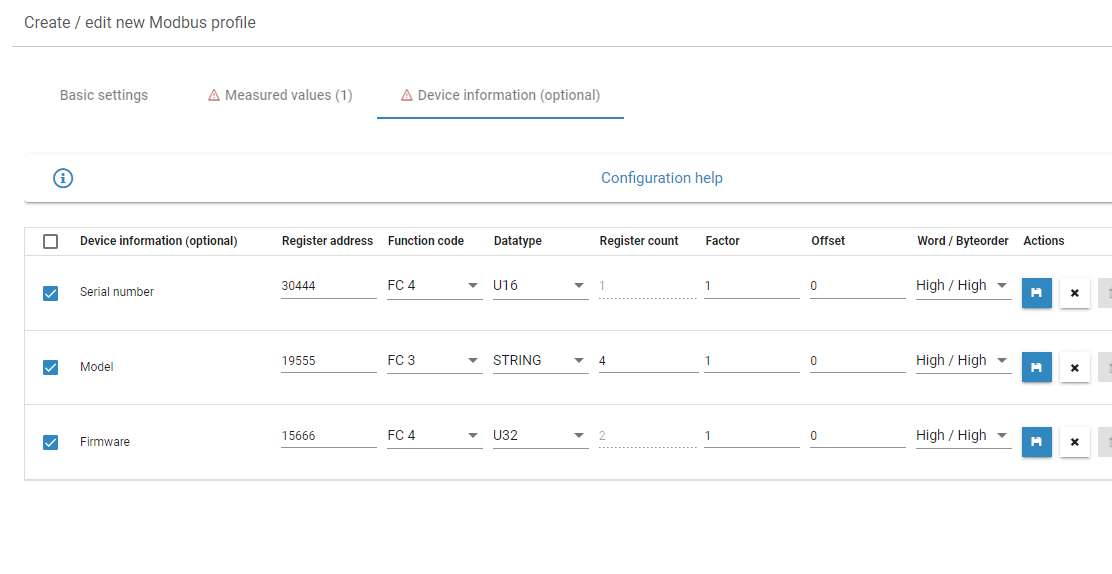This screenshot has width=1112, height=574.
Task: Save the Firmware row settings
Action: (x=1036, y=442)
